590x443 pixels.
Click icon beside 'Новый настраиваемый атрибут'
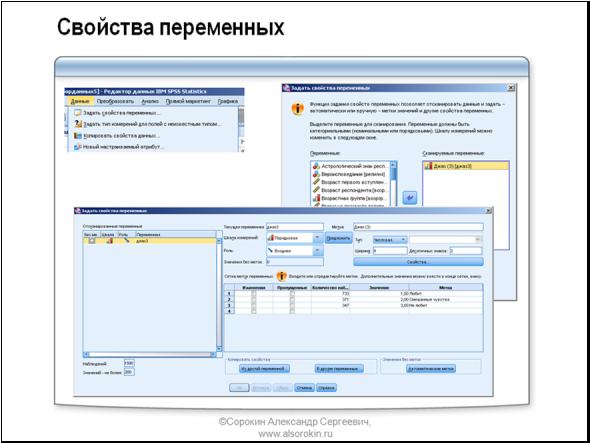[x=78, y=147]
